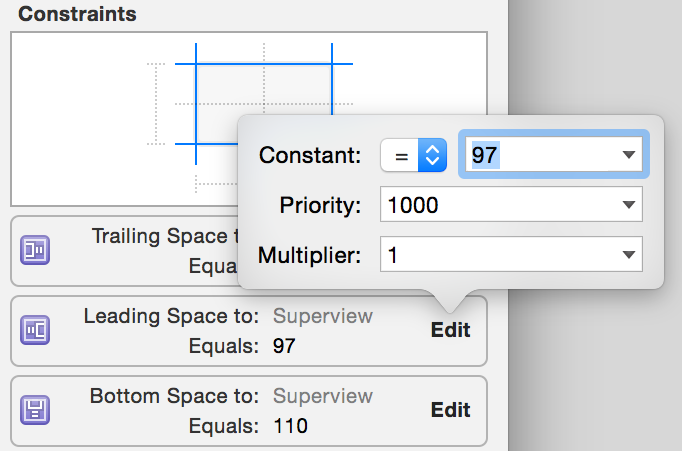Screen dimensions: 682x451
Task: Click the Trailing Space to label
Action: point(160,236)
